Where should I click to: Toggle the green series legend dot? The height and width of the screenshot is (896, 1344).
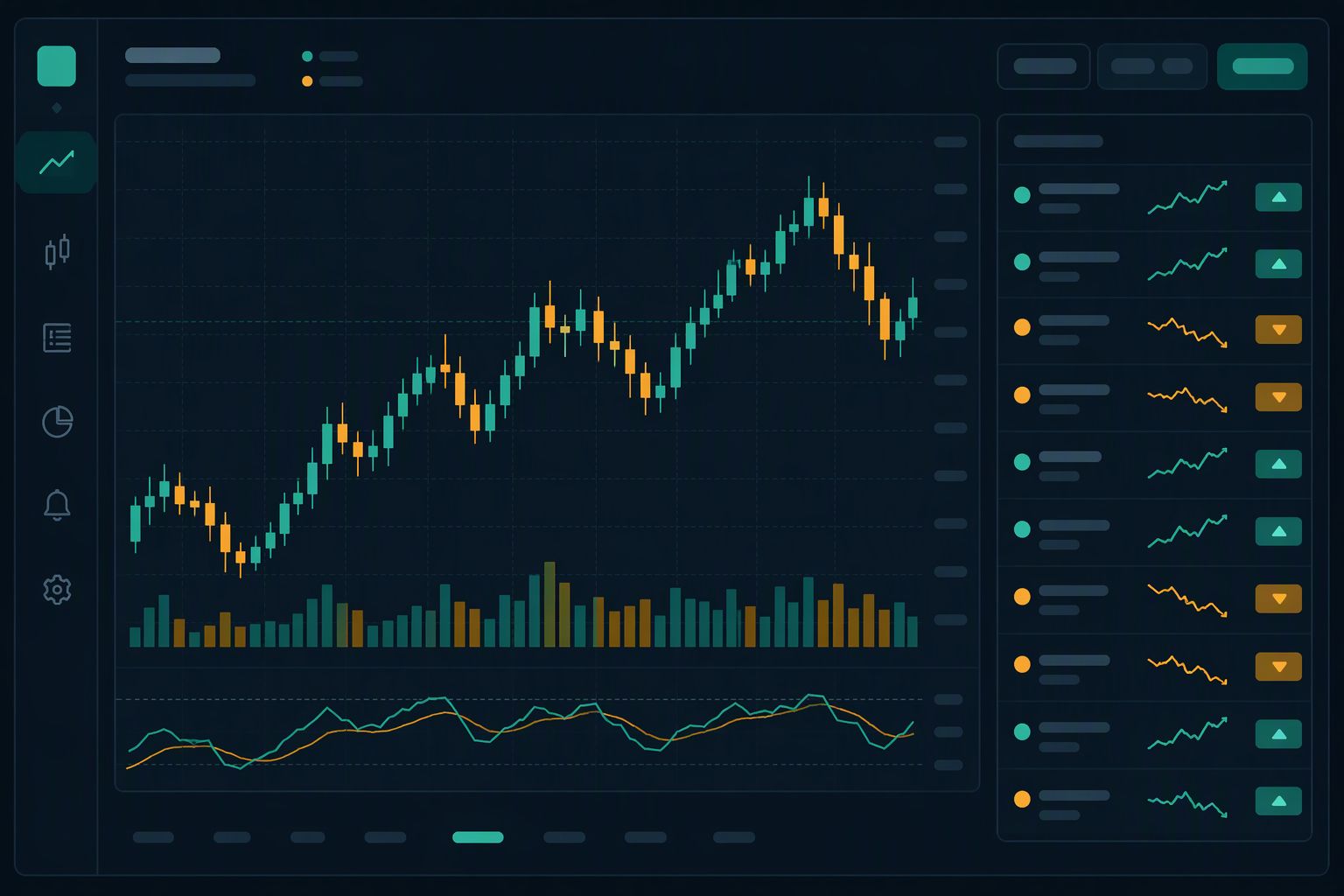point(307,56)
